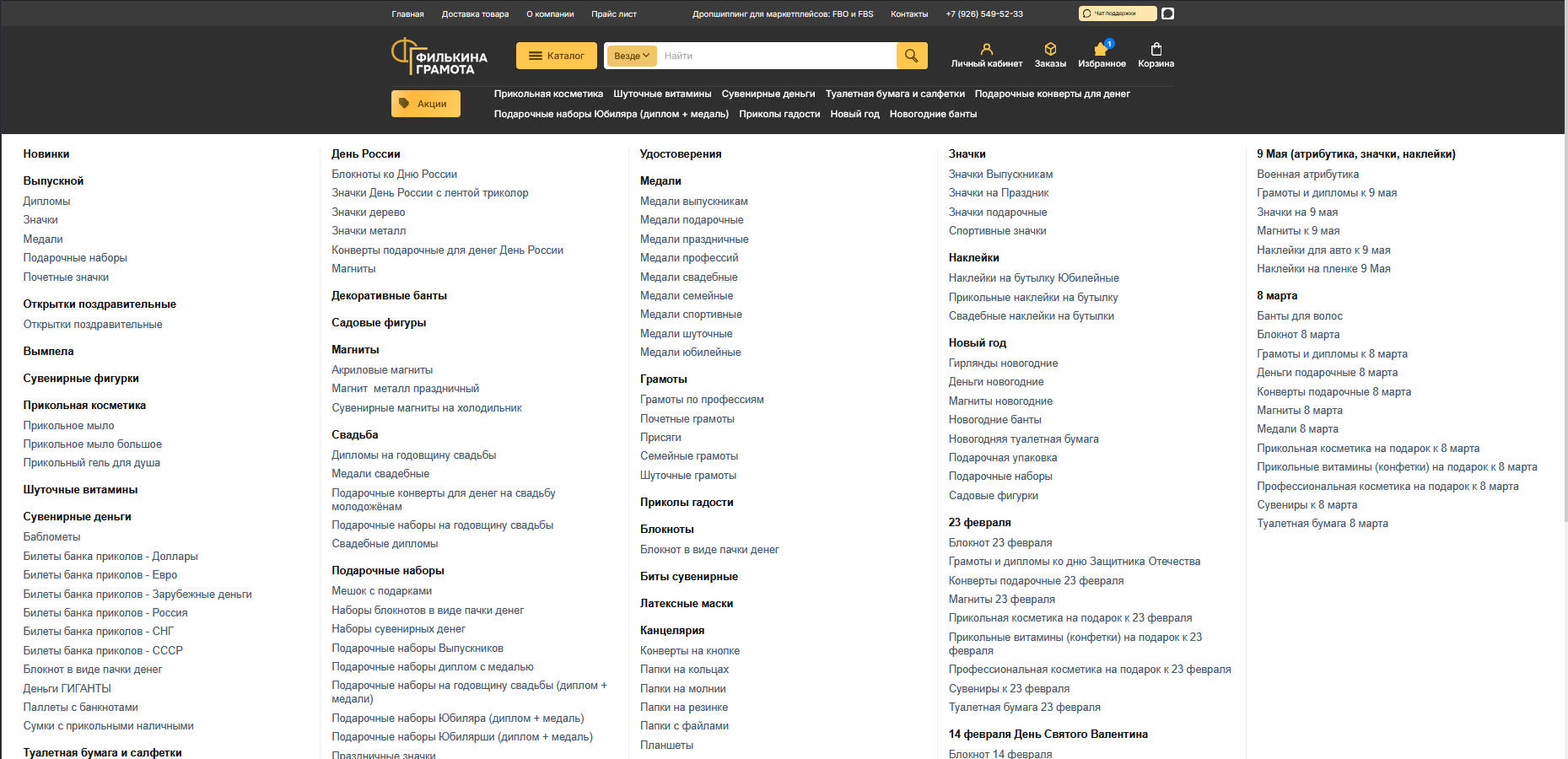This screenshot has height=759, width=1568.
Task: Click the magnifier search button
Action: 912,56
